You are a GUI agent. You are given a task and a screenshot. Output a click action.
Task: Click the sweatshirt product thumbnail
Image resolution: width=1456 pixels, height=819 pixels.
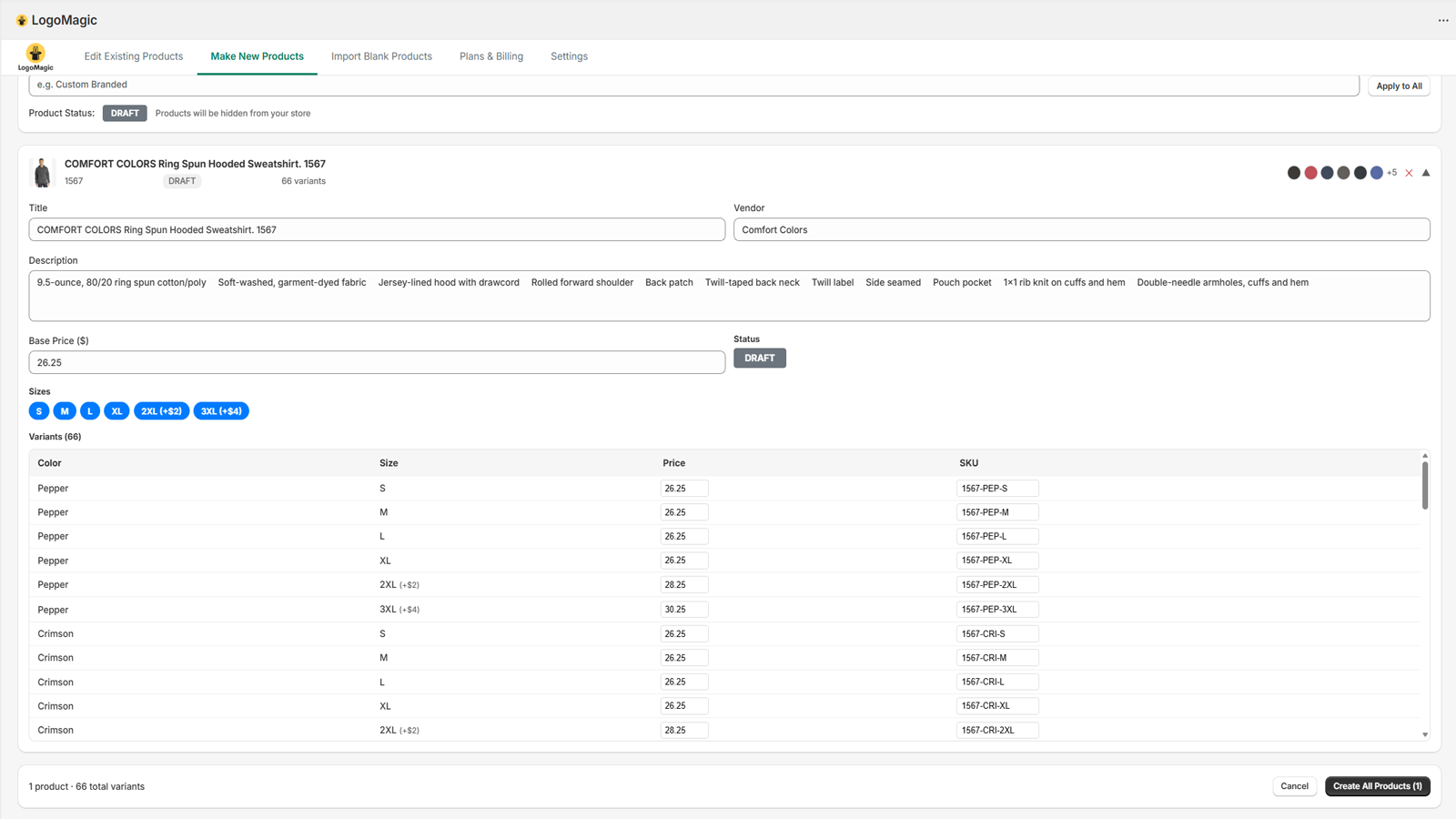pos(41,172)
